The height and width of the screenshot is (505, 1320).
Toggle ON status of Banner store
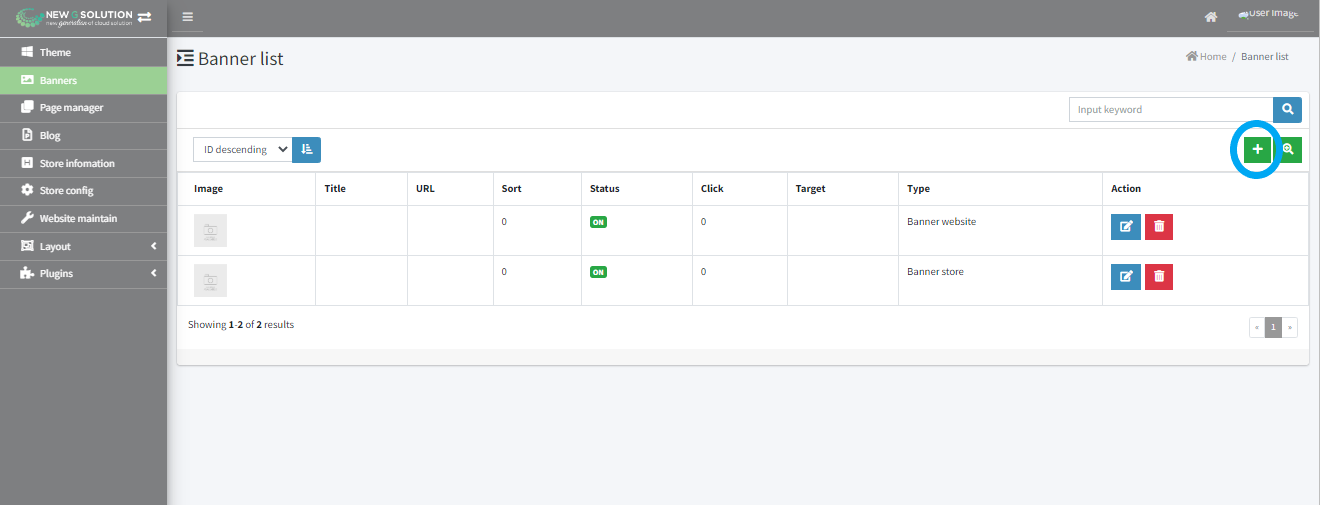click(x=598, y=272)
